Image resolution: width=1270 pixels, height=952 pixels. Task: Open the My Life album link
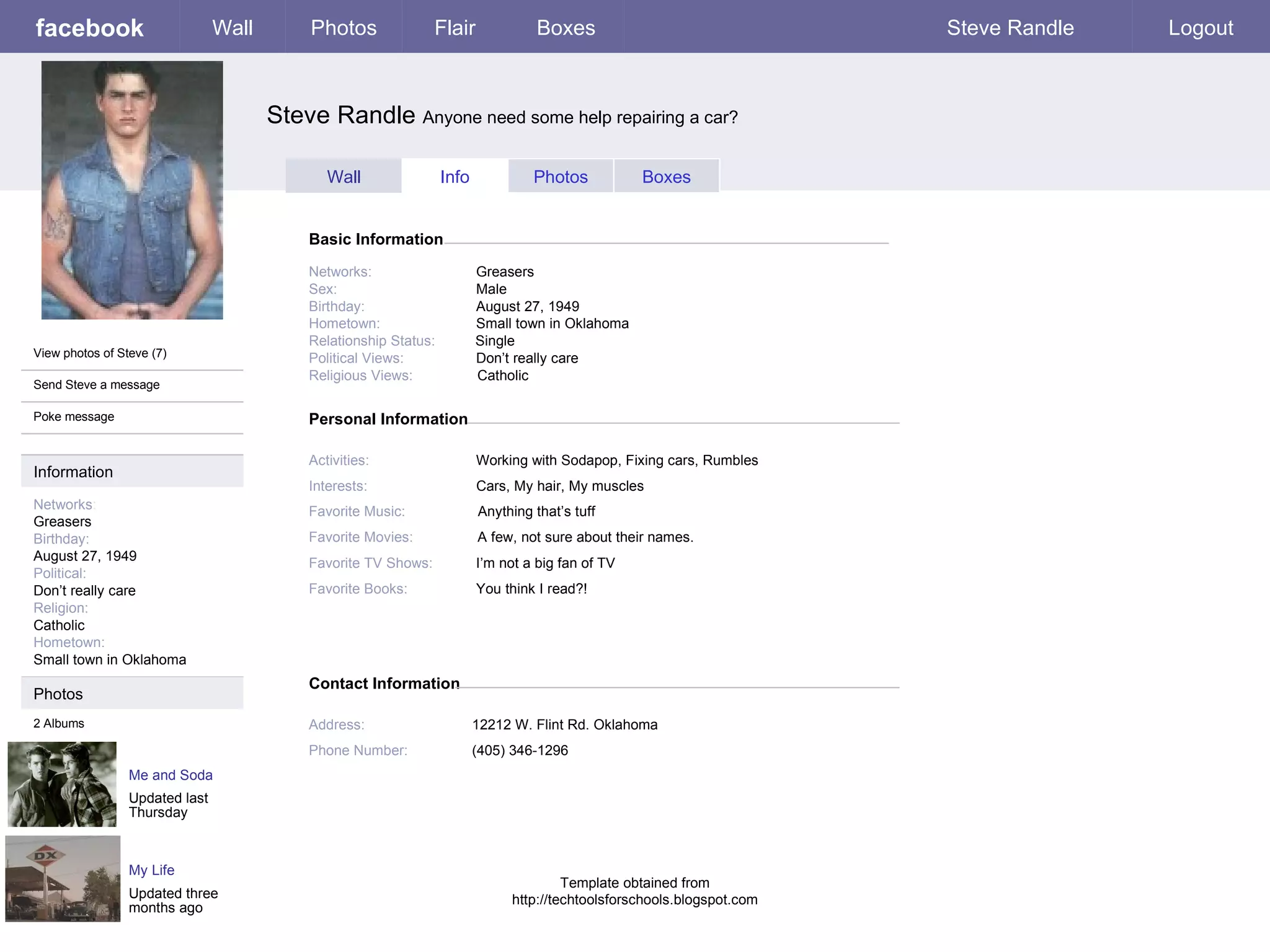tap(151, 870)
